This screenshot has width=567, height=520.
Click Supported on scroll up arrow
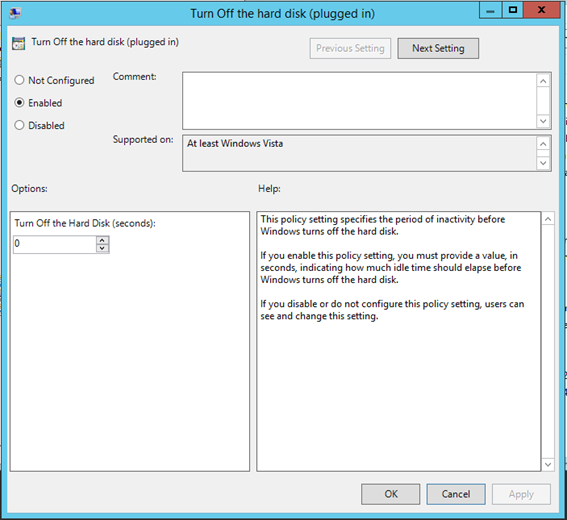click(x=543, y=144)
